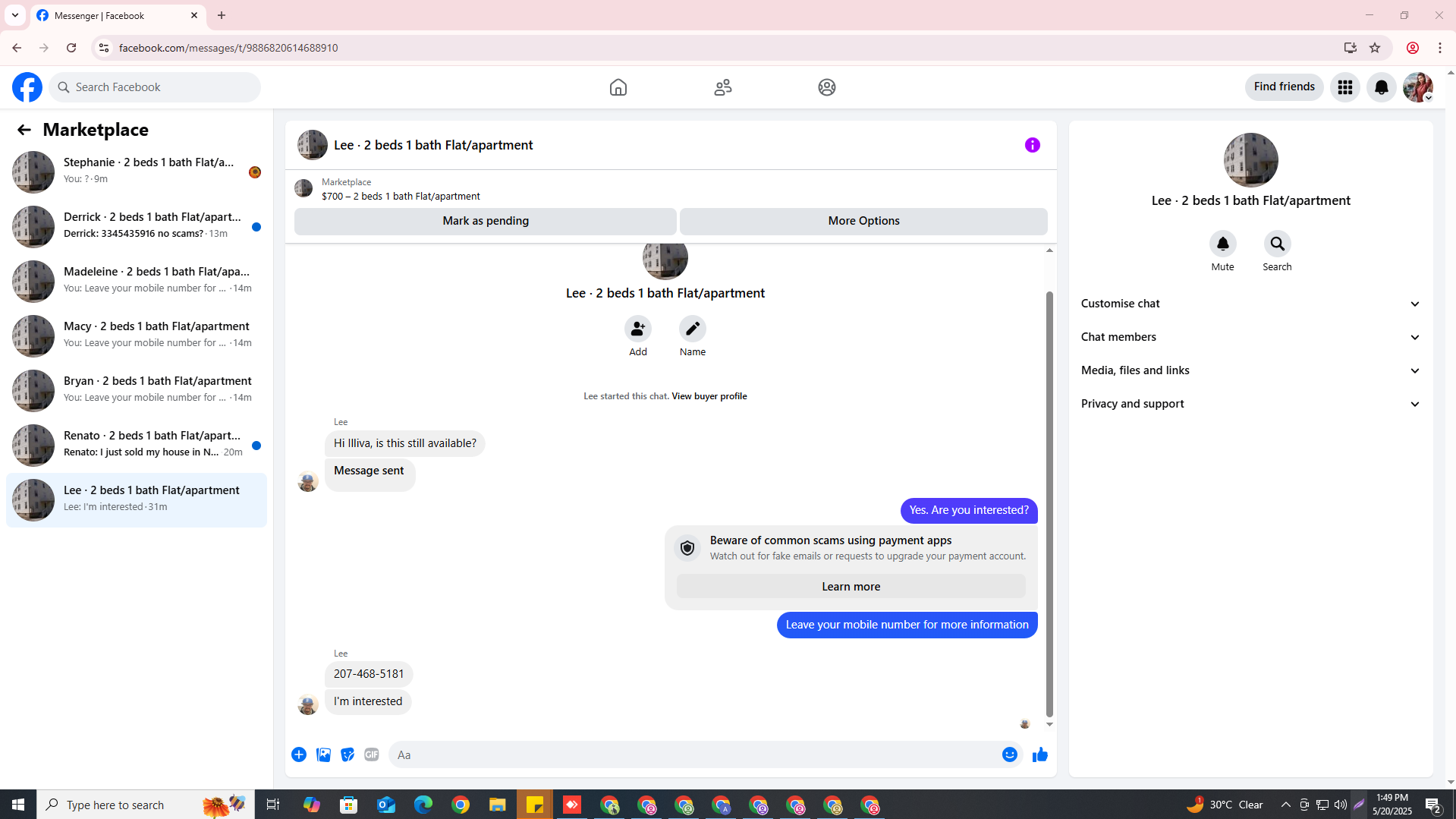Attach a photo file in composer
The image size is (1456, 819).
point(323,754)
